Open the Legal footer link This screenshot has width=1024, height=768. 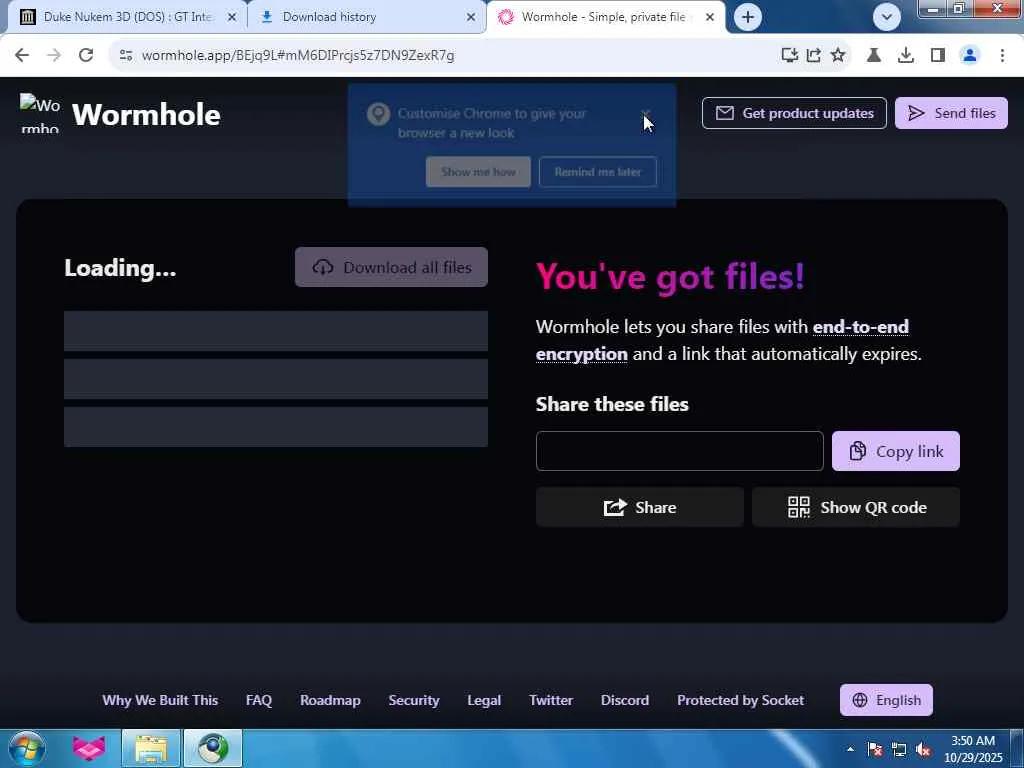pos(484,700)
